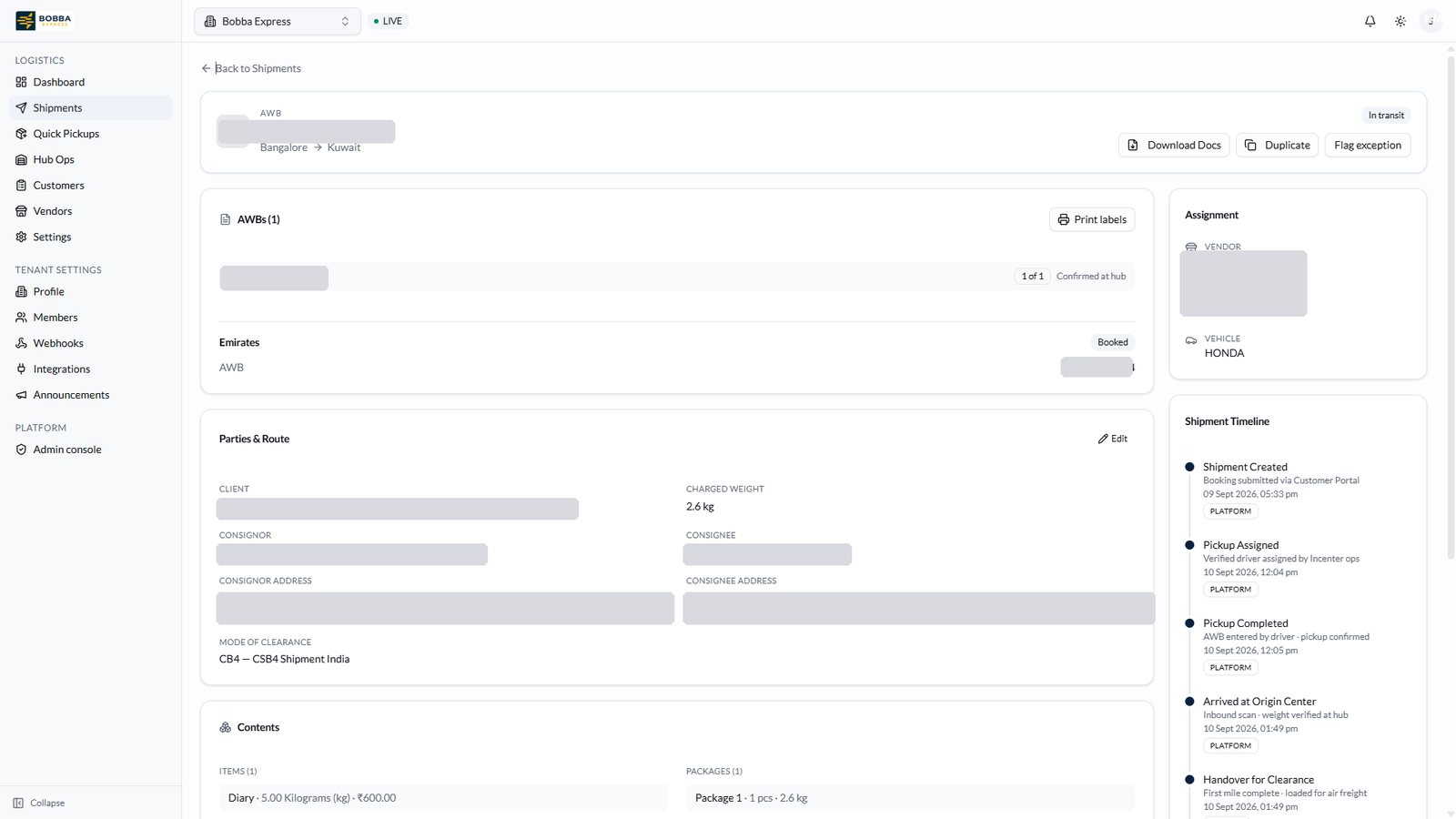The image size is (1456, 819).
Task: Navigate to Hub Ops
Action: point(91,159)
